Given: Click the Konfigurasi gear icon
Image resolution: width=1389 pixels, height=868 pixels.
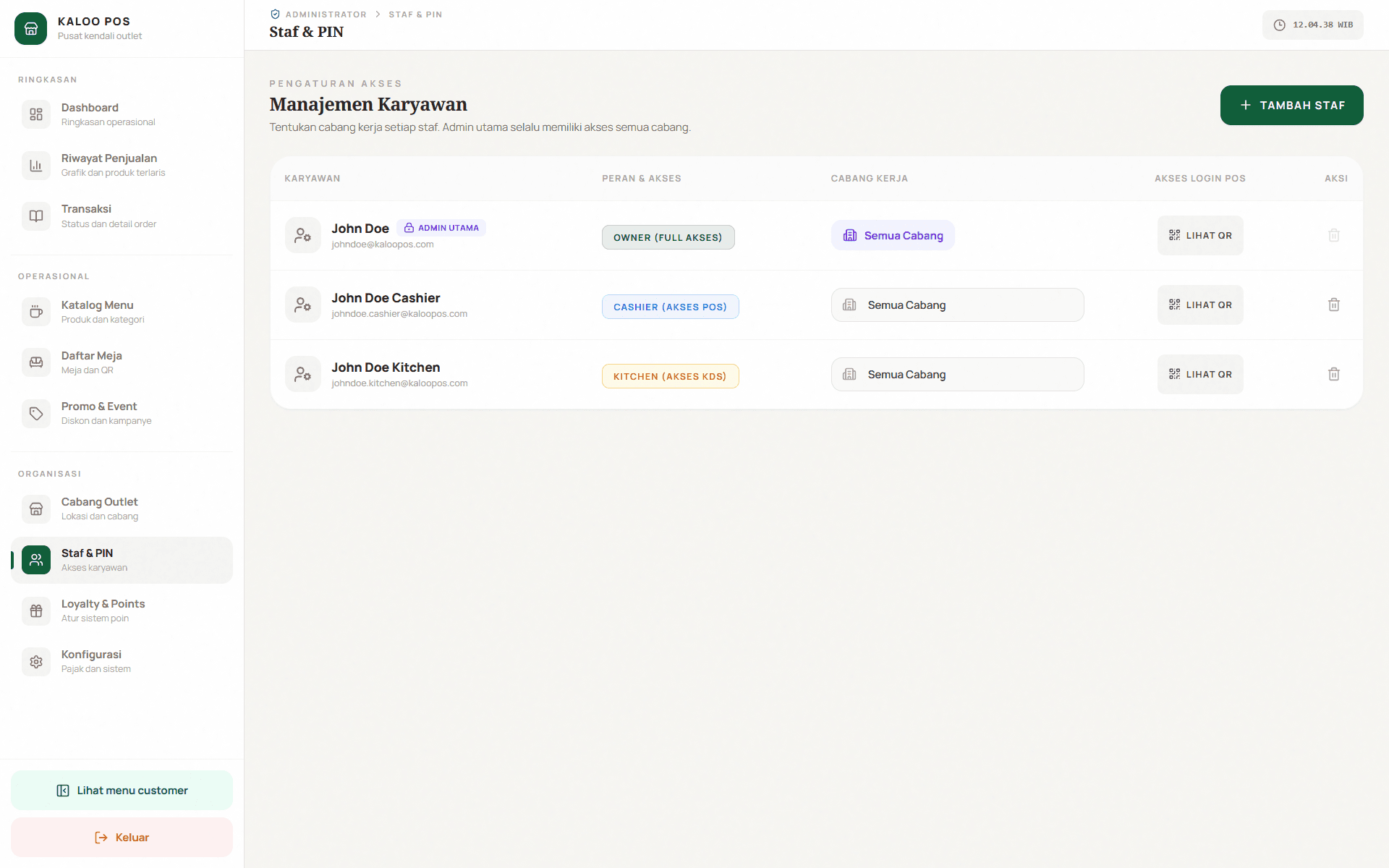Looking at the screenshot, I should point(36,661).
